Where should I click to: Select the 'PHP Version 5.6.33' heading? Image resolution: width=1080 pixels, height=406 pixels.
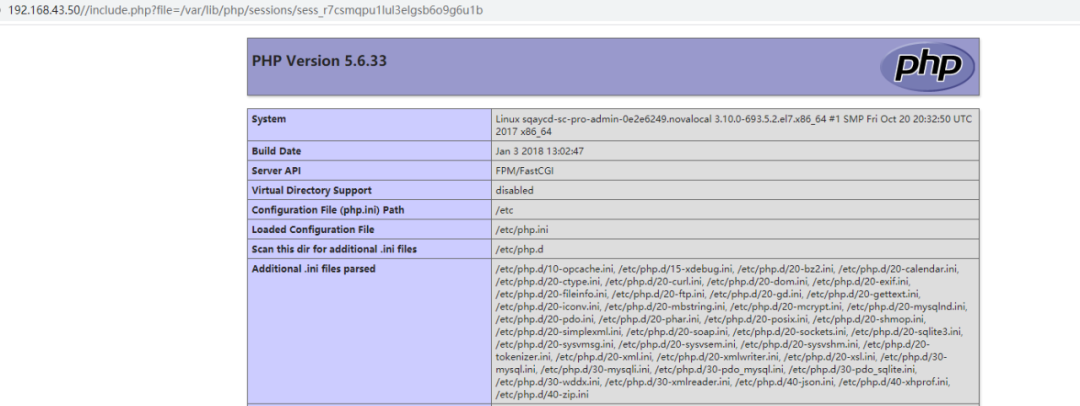click(319, 61)
